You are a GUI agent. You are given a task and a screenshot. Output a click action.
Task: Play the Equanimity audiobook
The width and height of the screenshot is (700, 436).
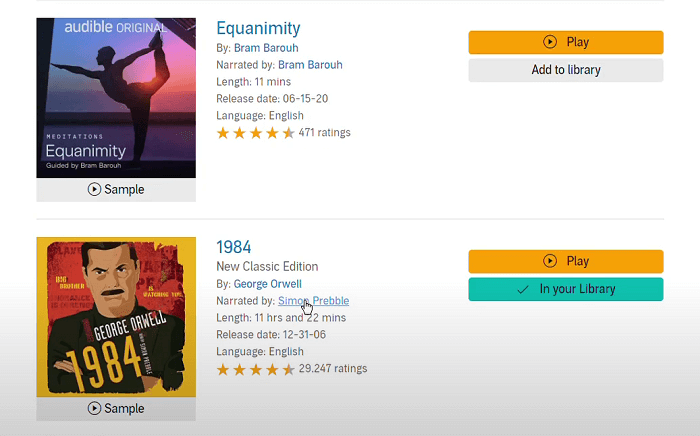coord(565,42)
